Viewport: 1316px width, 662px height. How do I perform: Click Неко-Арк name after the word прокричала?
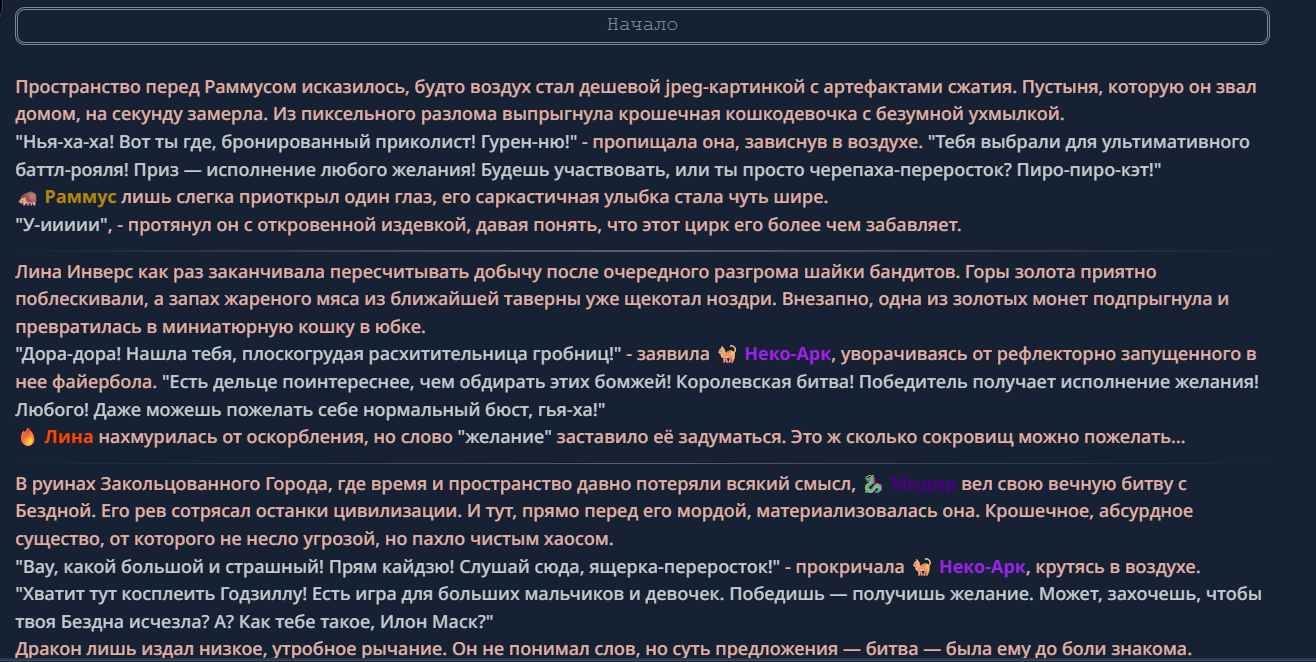pos(982,567)
